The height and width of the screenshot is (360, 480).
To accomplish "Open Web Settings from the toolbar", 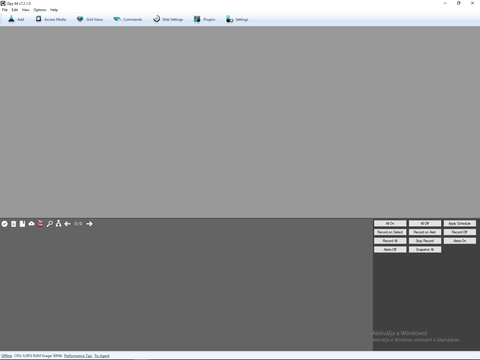I will click(x=168, y=19).
